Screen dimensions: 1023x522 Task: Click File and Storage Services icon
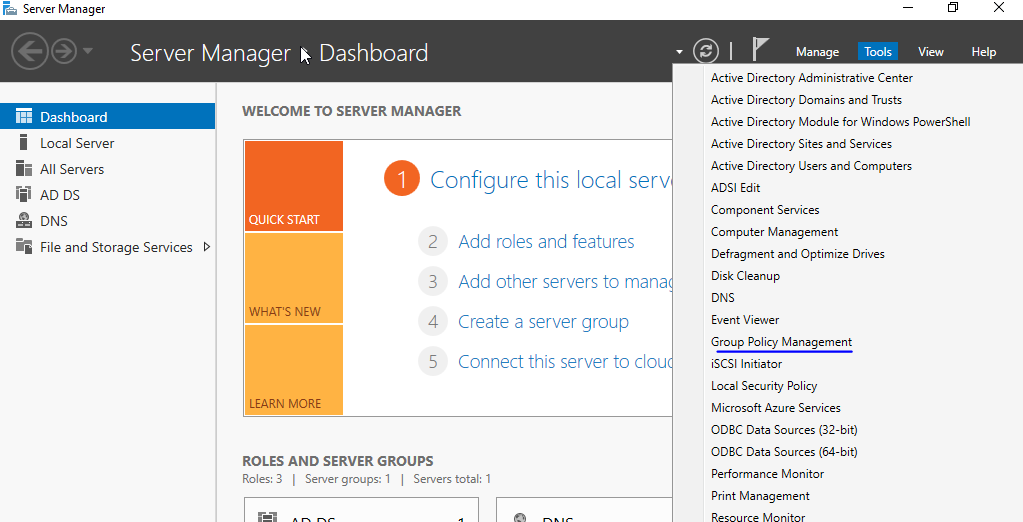24,247
